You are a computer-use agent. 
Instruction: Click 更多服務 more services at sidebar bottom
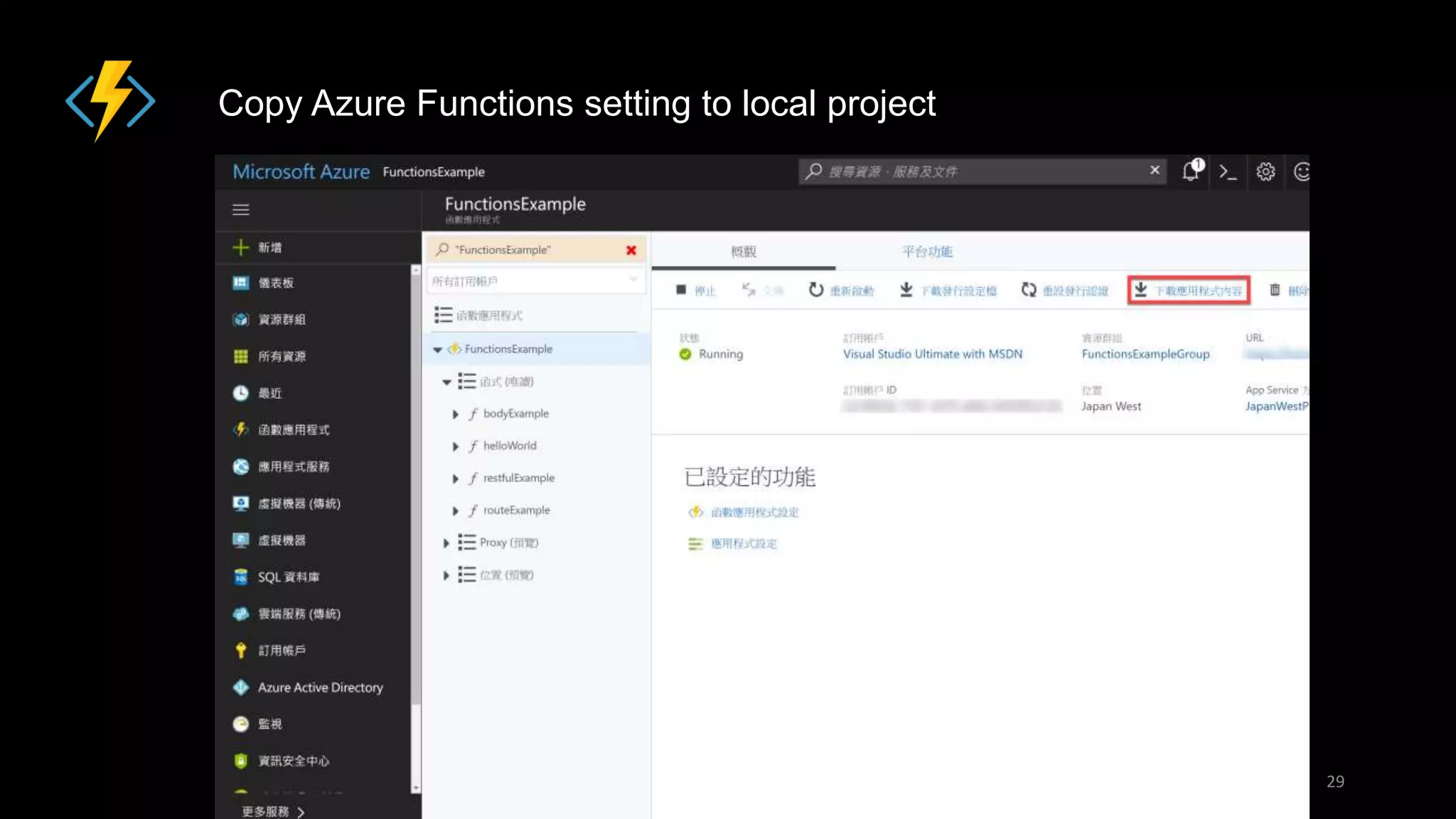(x=273, y=811)
